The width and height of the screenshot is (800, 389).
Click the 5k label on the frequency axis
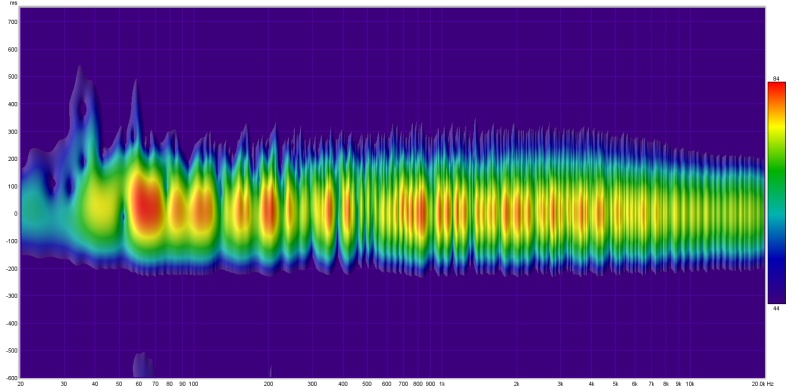[615, 383]
